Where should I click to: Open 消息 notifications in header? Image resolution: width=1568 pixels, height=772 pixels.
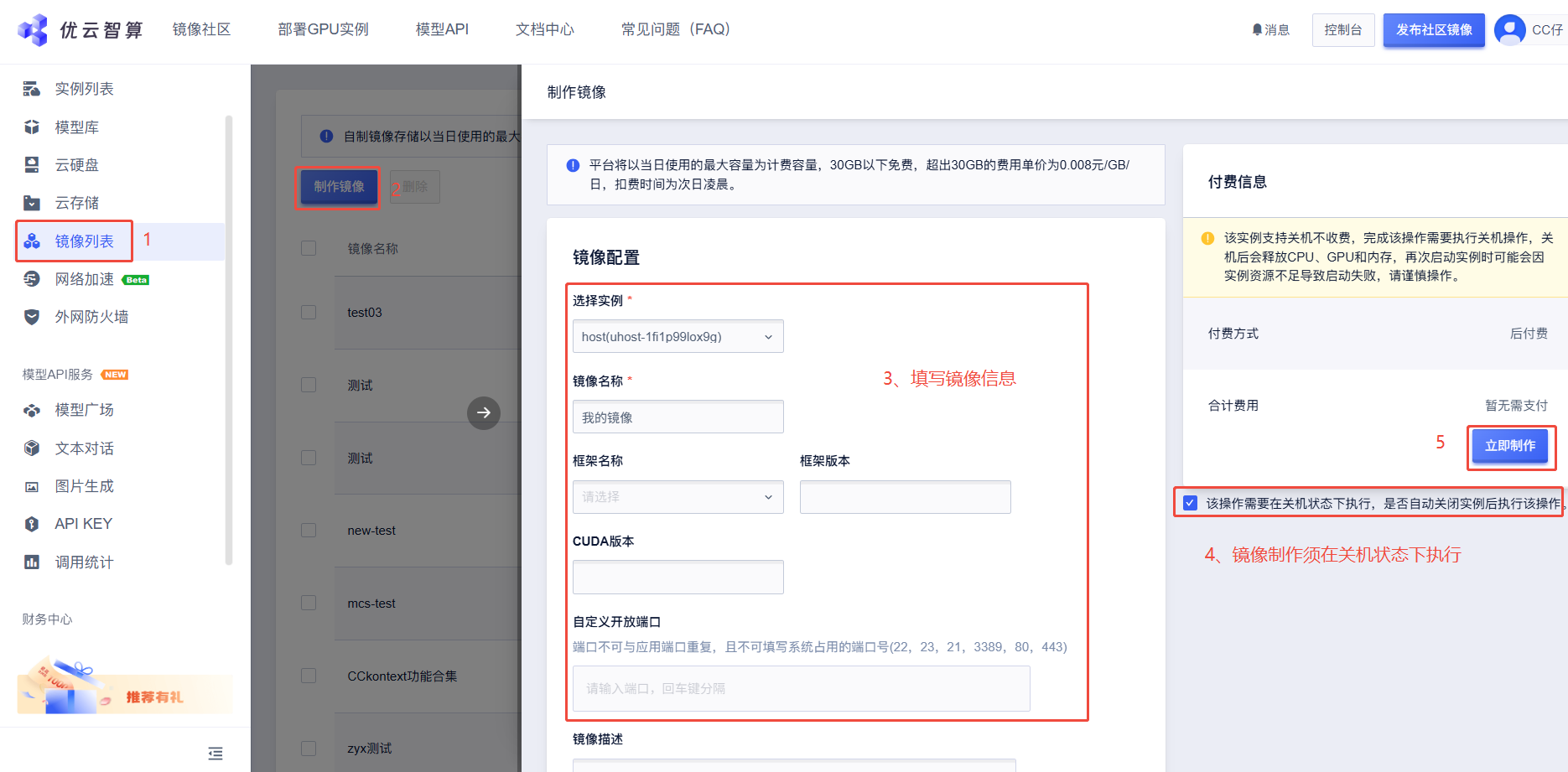[1270, 30]
